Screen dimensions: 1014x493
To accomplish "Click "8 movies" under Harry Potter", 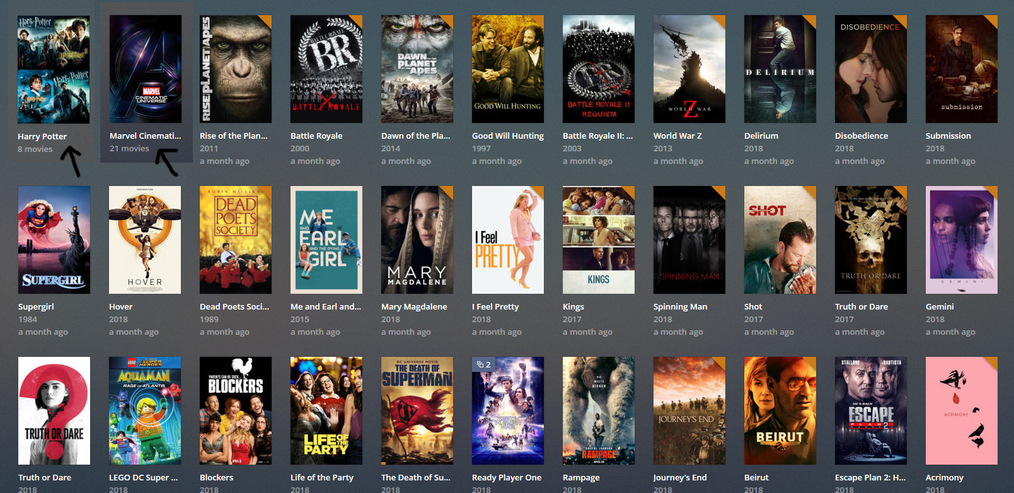I will tap(36, 149).
